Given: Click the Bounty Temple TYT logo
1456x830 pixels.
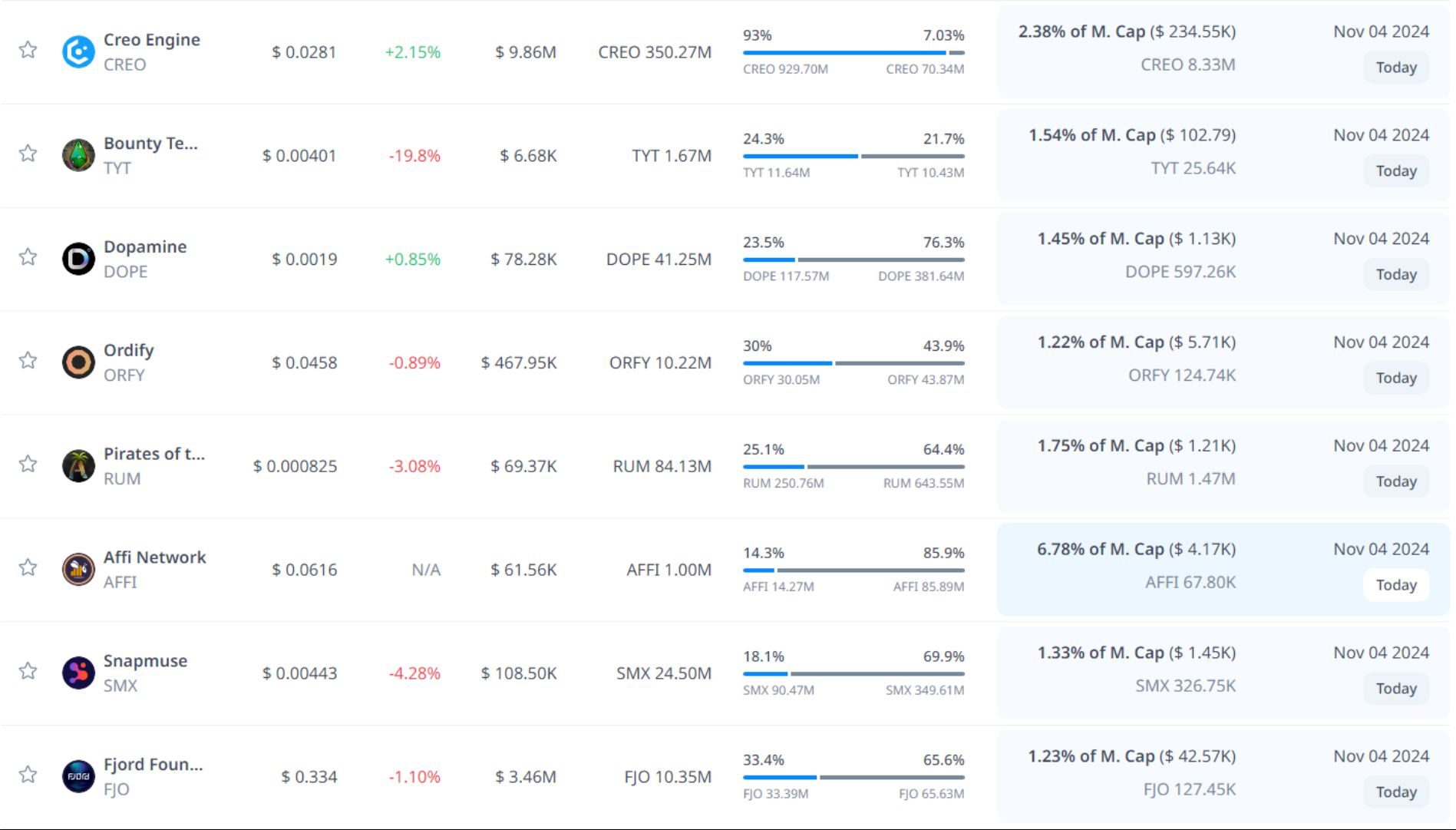Looking at the screenshot, I should pyautogui.click(x=78, y=156).
